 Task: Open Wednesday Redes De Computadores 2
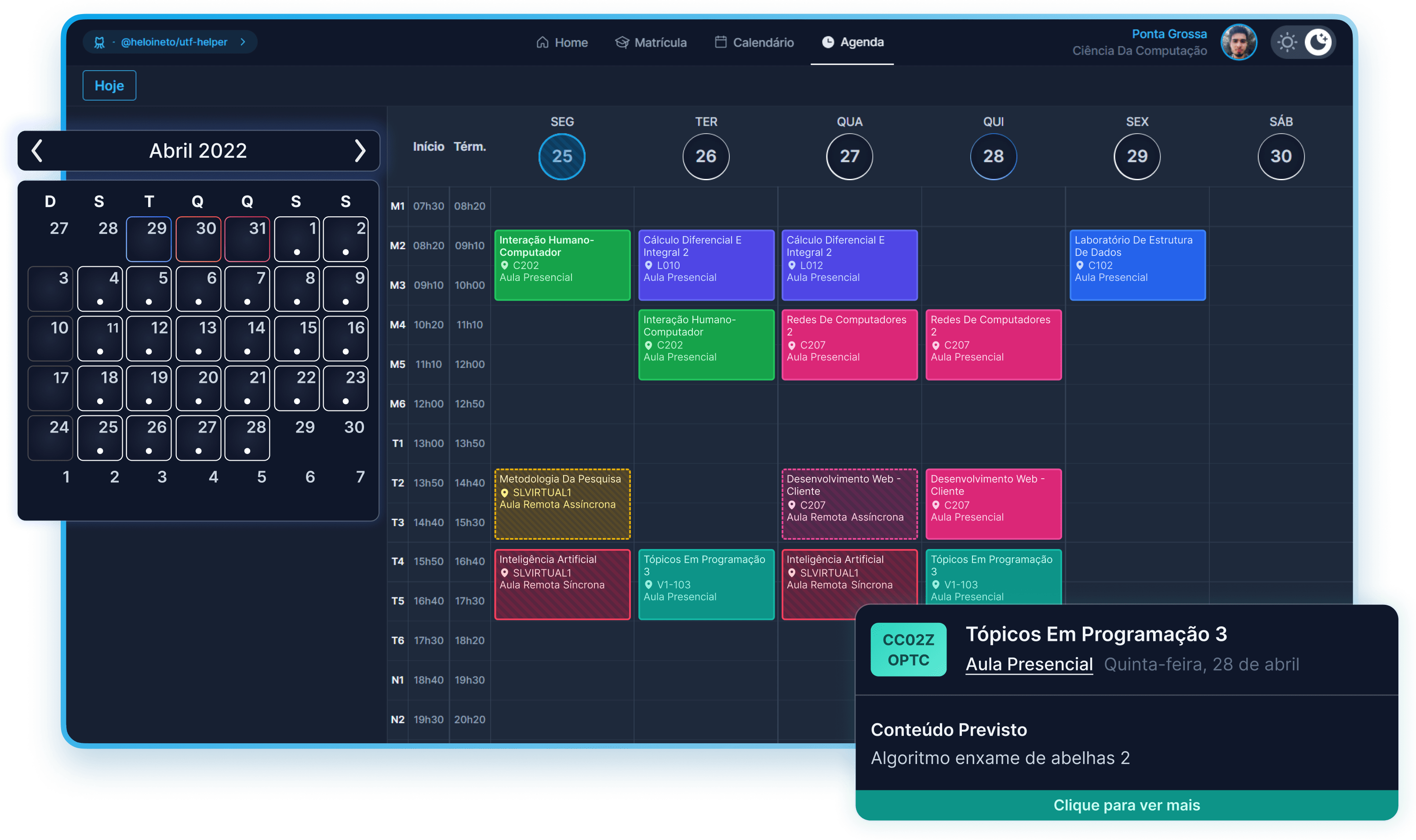pos(849,344)
